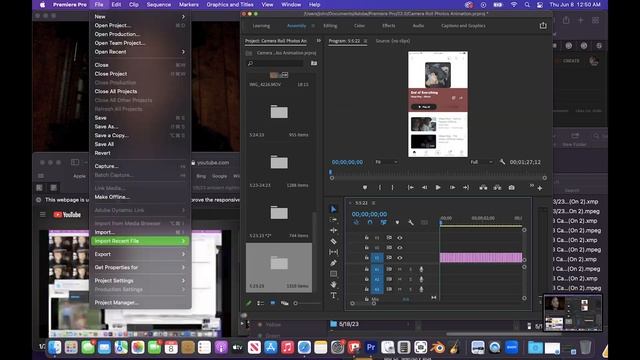Image resolution: width=640 pixels, height=360 pixels.
Task: Lock video track V3
Action: pyautogui.click(x=367, y=238)
